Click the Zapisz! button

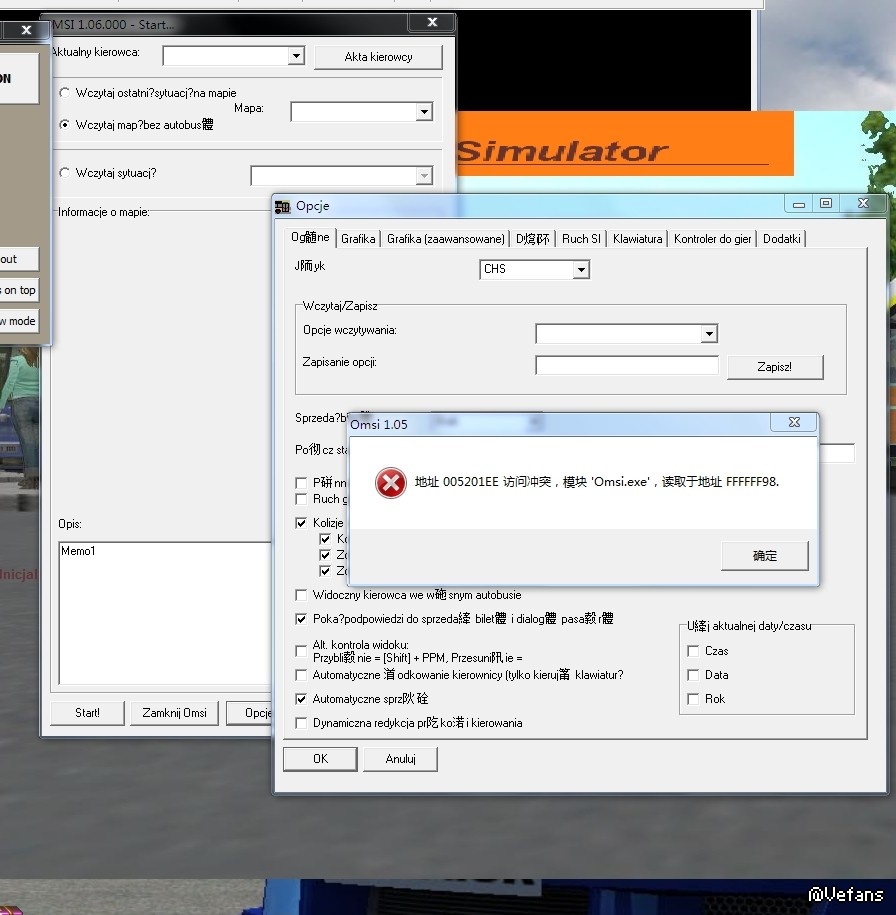(775, 367)
